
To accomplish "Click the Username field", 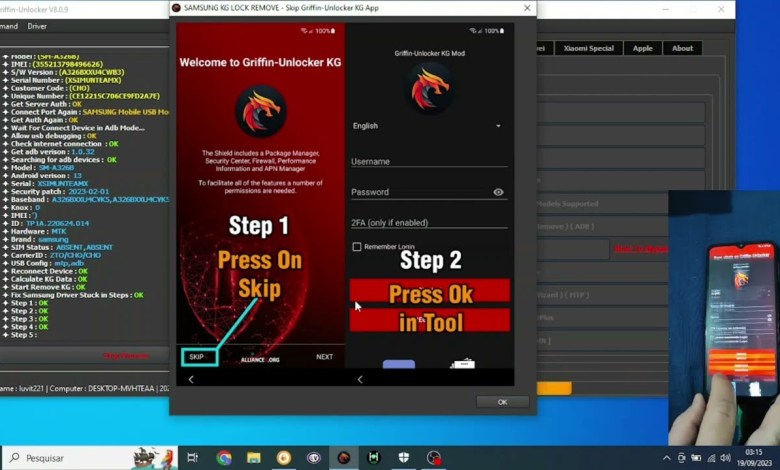I will (x=429, y=161).
